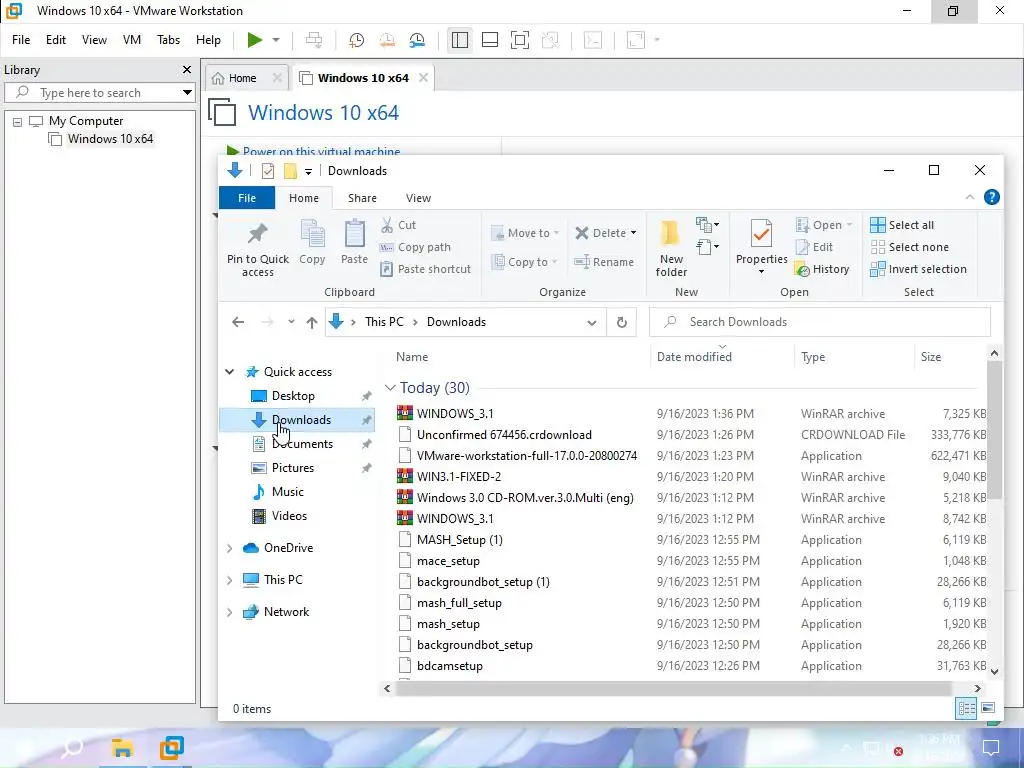Expand address bar history dropdown
This screenshot has width=1024, height=768.
(592, 322)
